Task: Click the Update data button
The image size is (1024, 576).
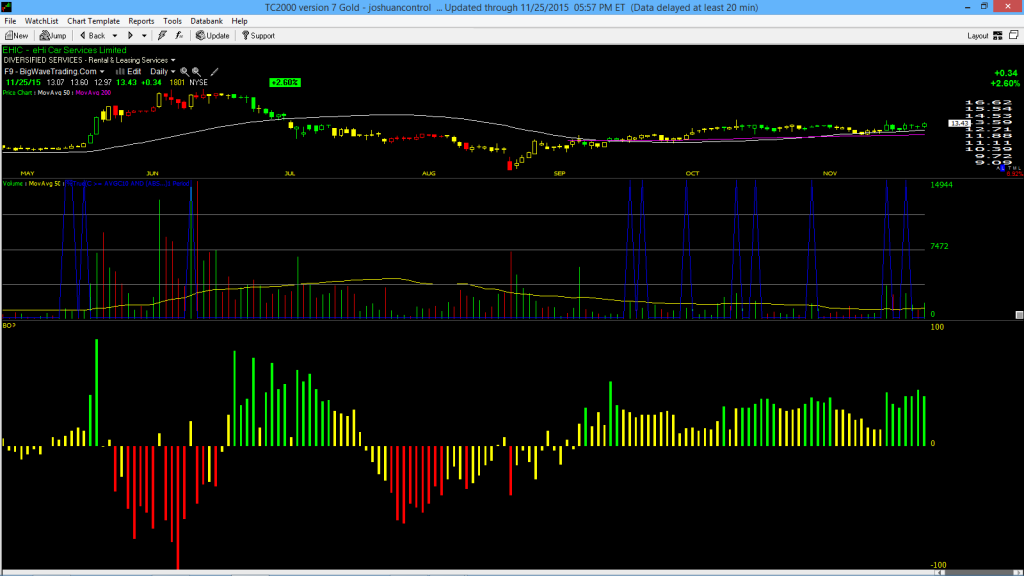Action: coord(213,36)
